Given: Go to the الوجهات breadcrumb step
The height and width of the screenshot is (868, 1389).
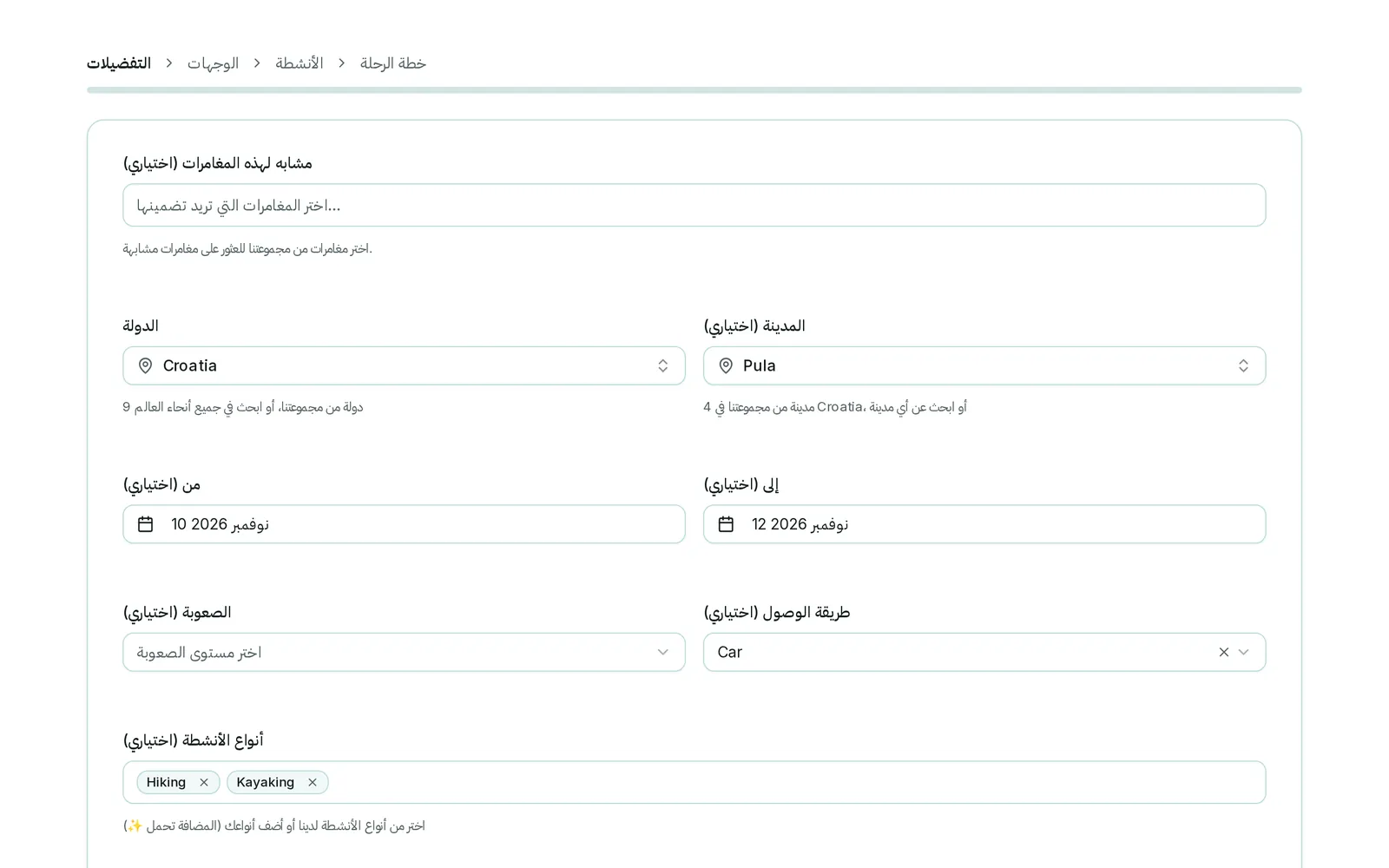Looking at the screenshot, I should [213, 63].
